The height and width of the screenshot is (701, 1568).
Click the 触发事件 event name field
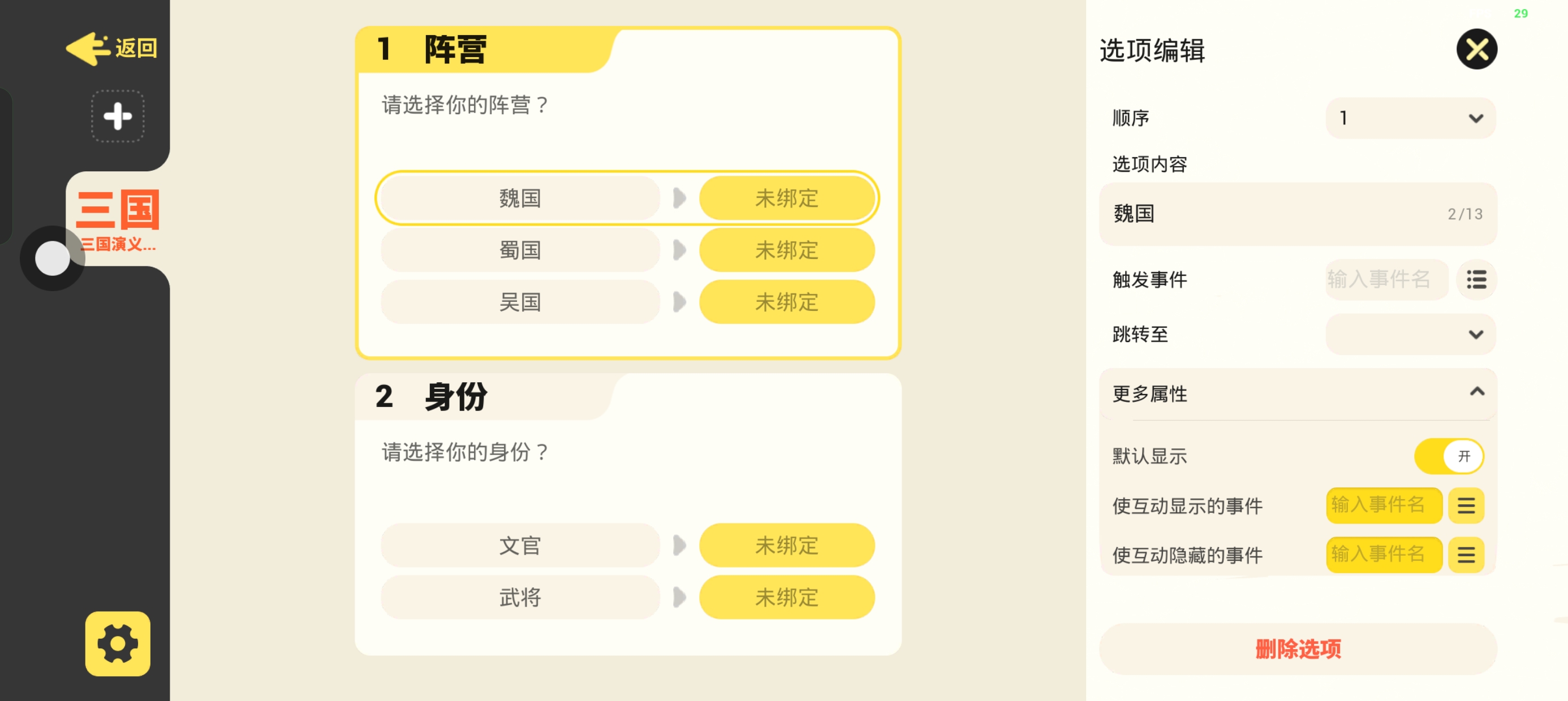1385,280
